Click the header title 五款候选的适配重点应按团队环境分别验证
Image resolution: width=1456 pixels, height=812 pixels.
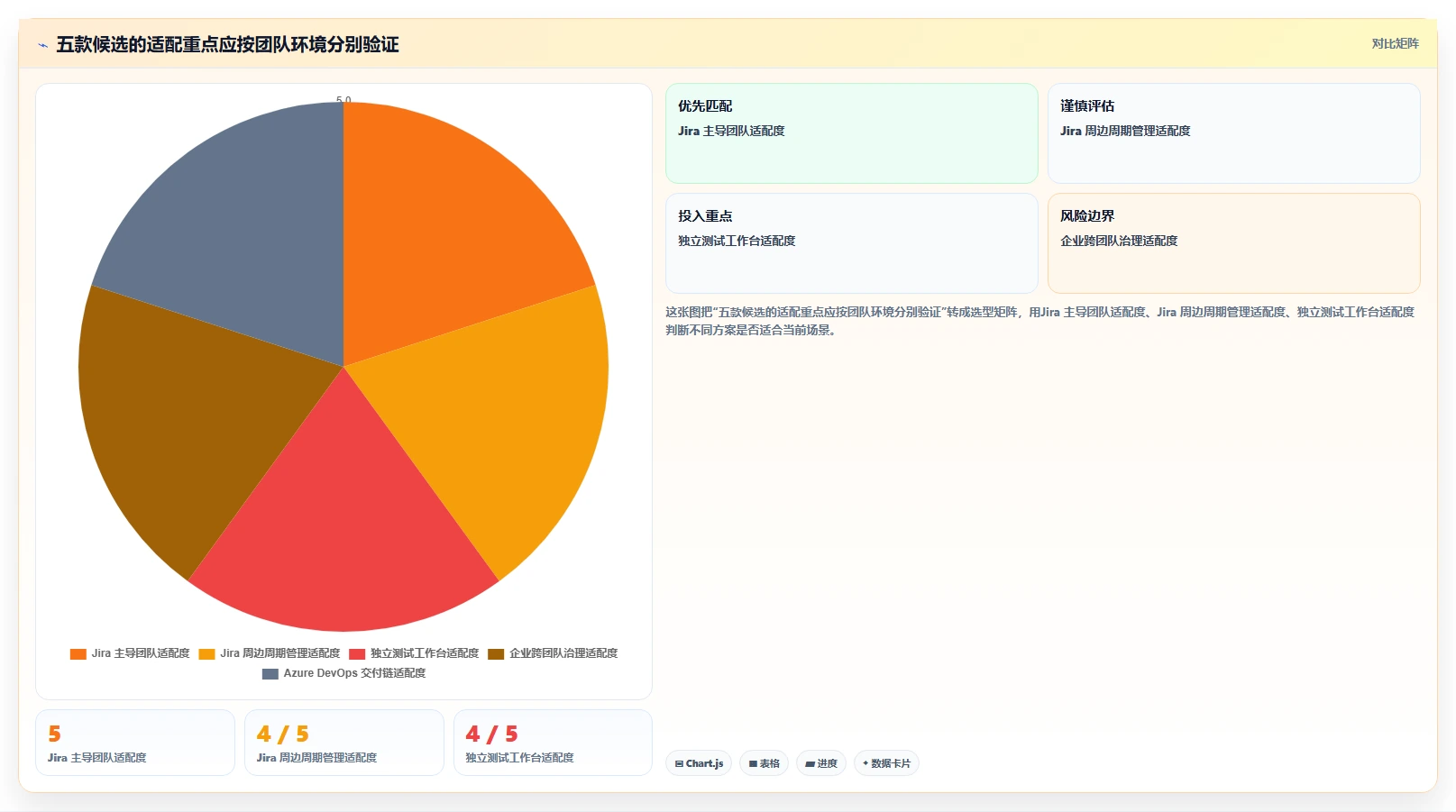(x=227, y=44)
